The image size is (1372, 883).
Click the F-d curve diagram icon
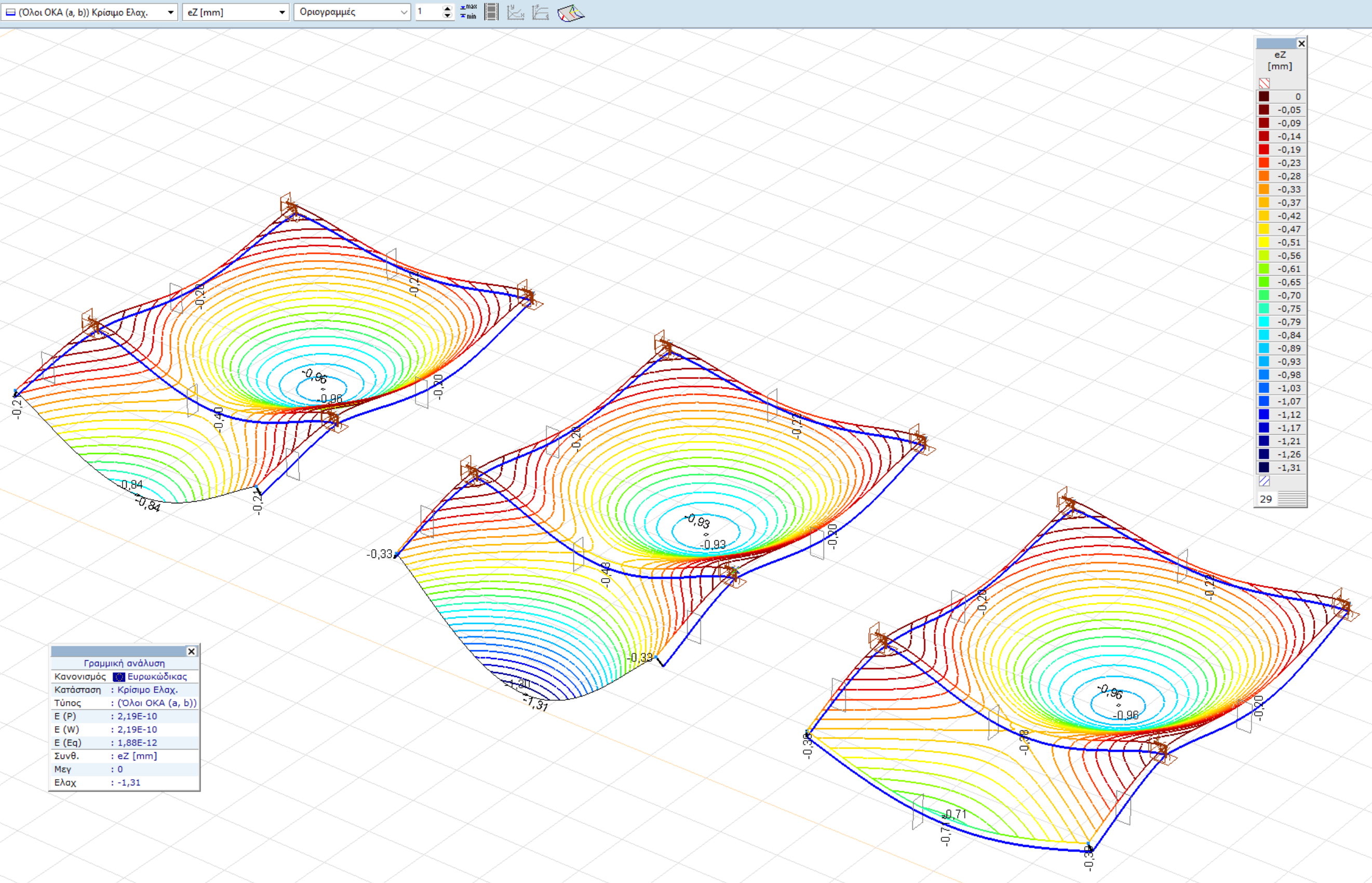click(541, 11)
